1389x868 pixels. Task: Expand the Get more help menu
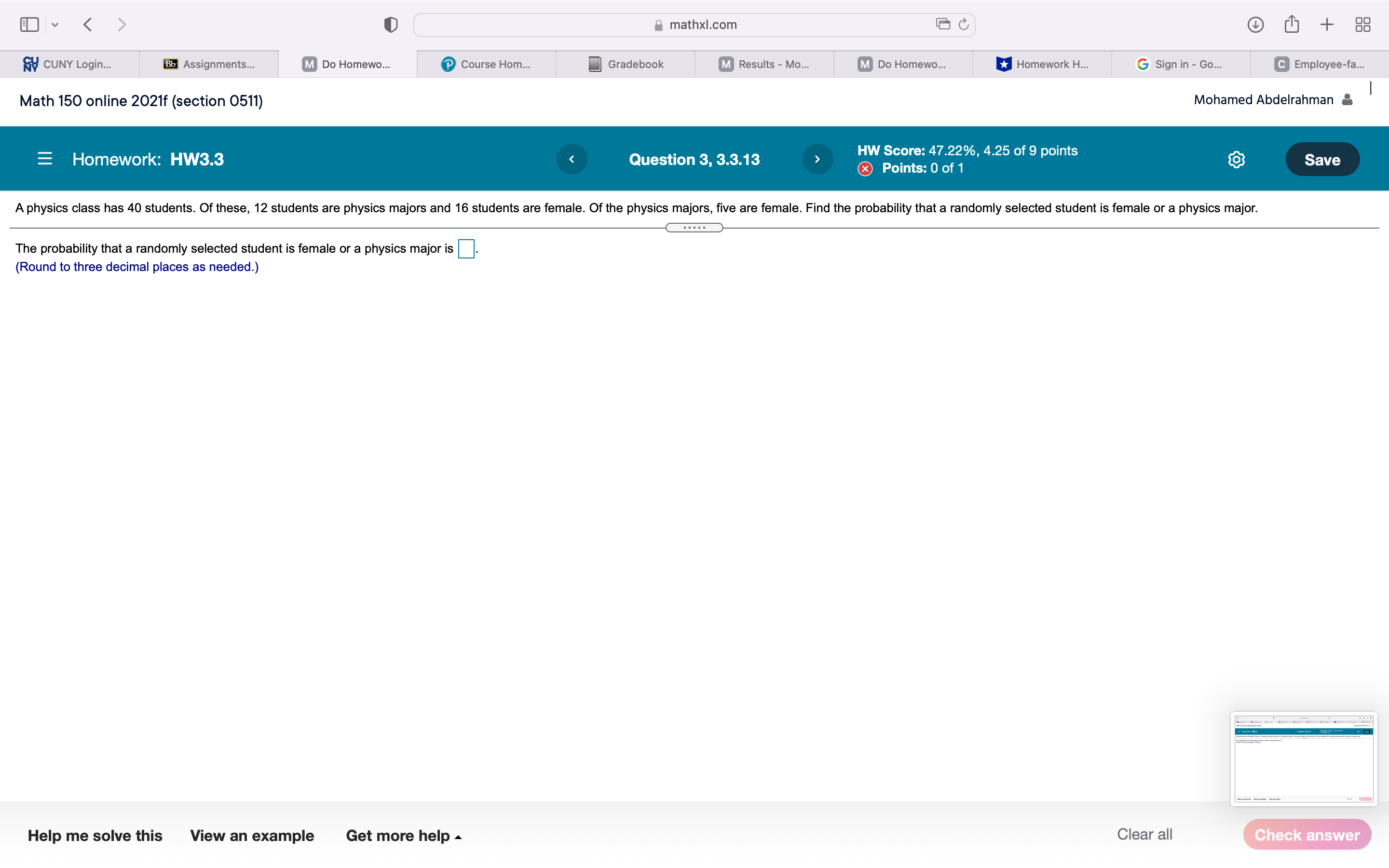404,835
